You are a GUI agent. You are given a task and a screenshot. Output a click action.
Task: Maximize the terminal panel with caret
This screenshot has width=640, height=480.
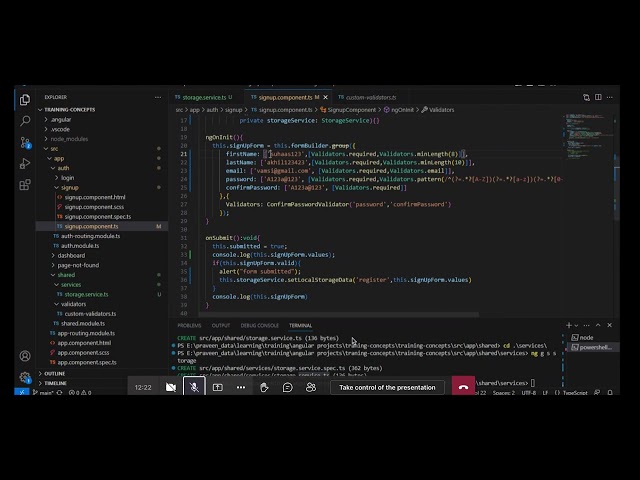coord(598,325)
